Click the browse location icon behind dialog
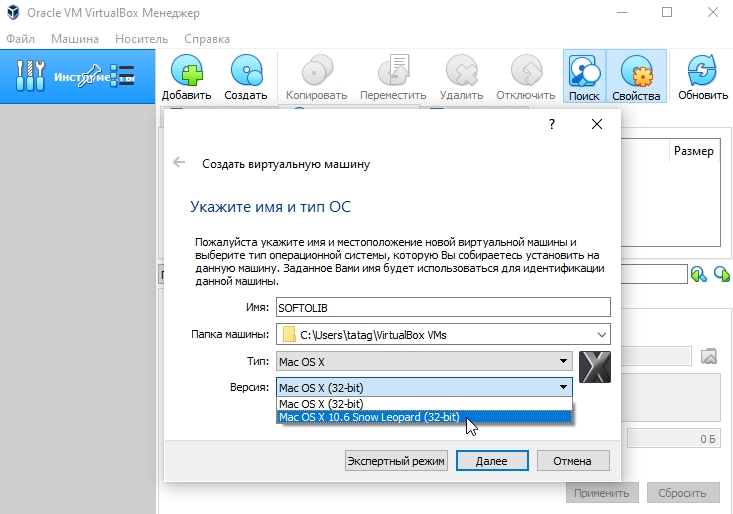 (709, 357)
